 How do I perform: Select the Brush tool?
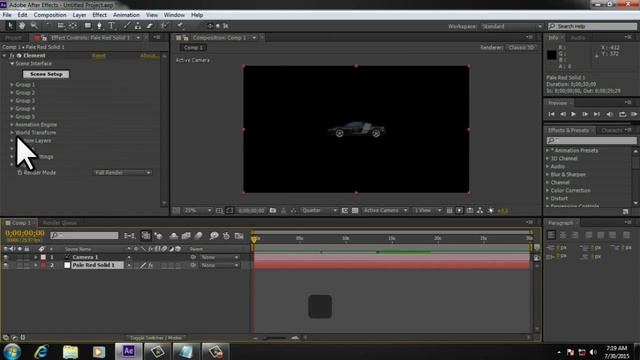(x=127, y=26)
